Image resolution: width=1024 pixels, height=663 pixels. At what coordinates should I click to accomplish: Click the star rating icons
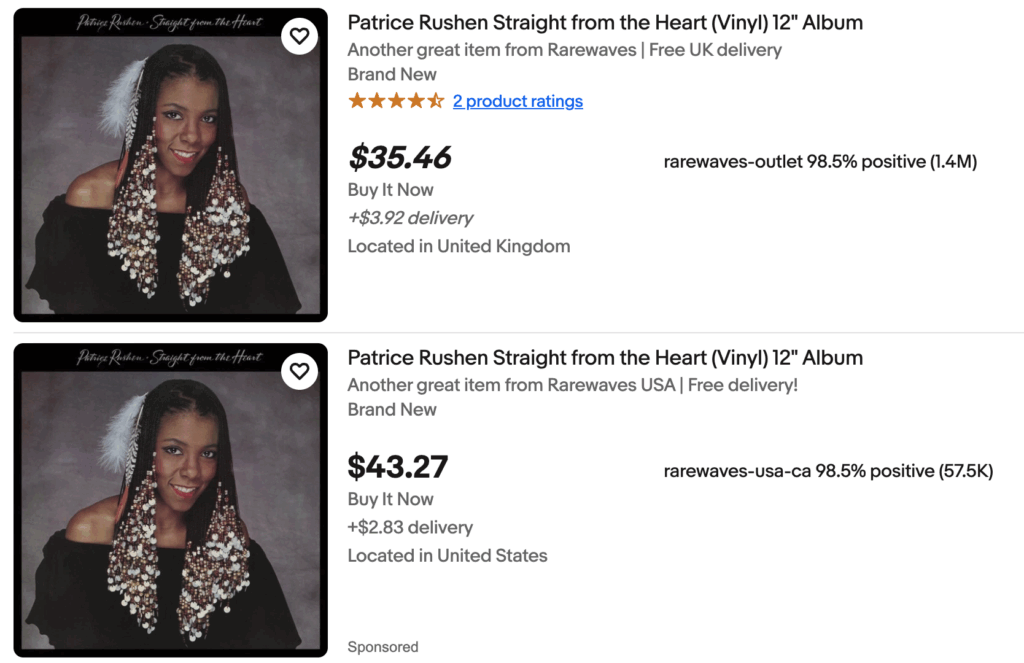[395, 101]
